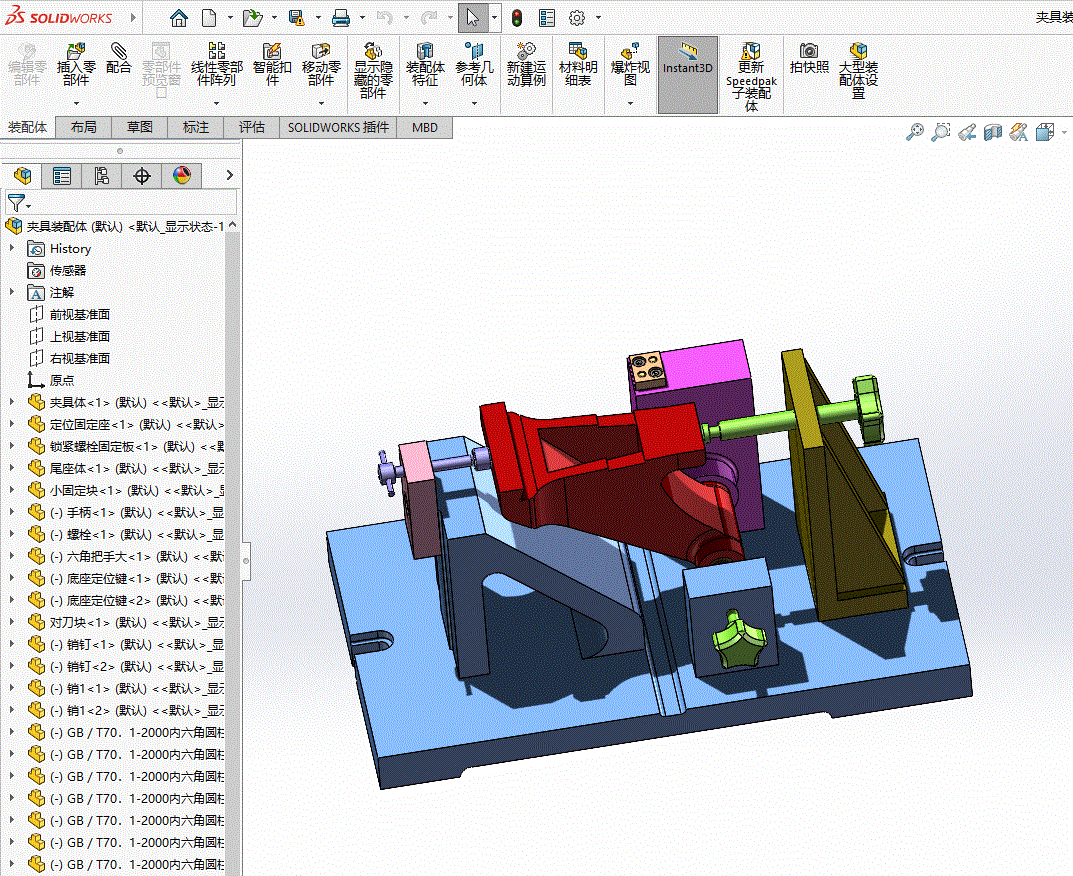Image resolution: width=1073 pixels, height=876 pixels.
Task: Click Large Assembly Settings (大型装配体设置)
Action: pos(858,70)
